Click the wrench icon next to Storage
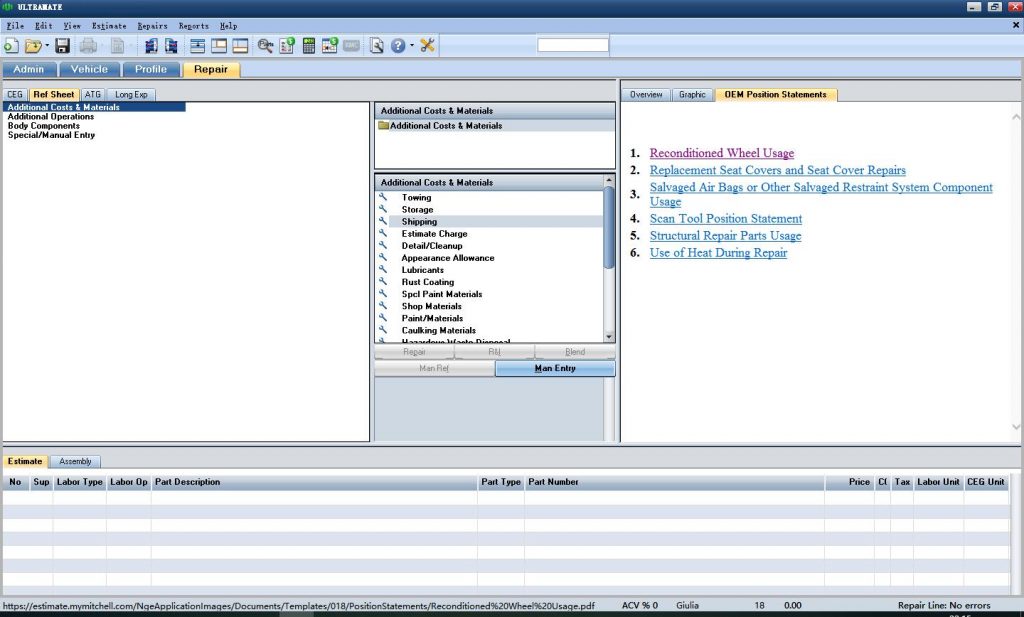 point(383,209)
